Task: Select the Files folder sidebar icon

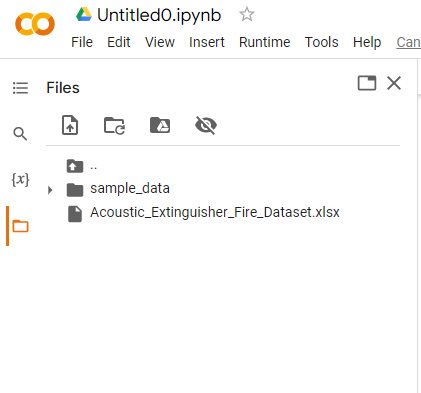Action: point(20,226)
